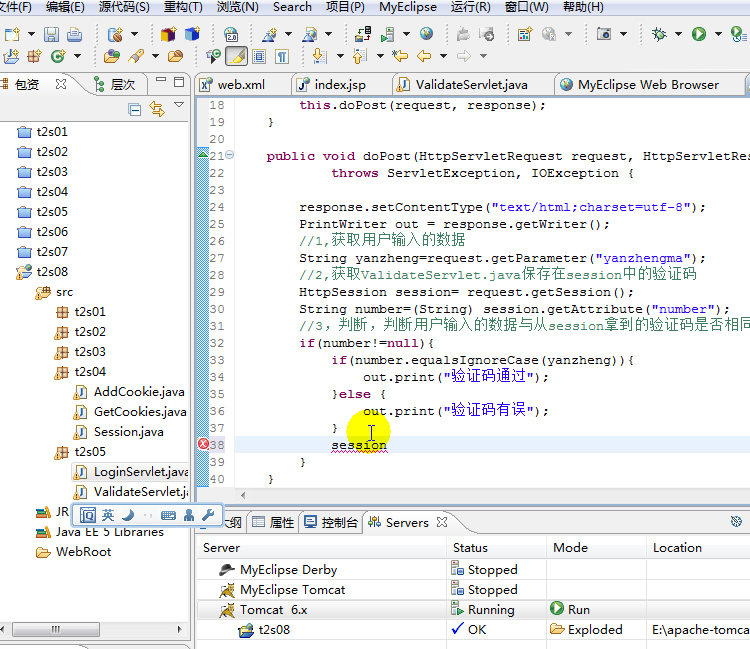The image size is (750, 649).
Task: Click the camera capture icon in the toolbar
Action: tap(604, 34)
